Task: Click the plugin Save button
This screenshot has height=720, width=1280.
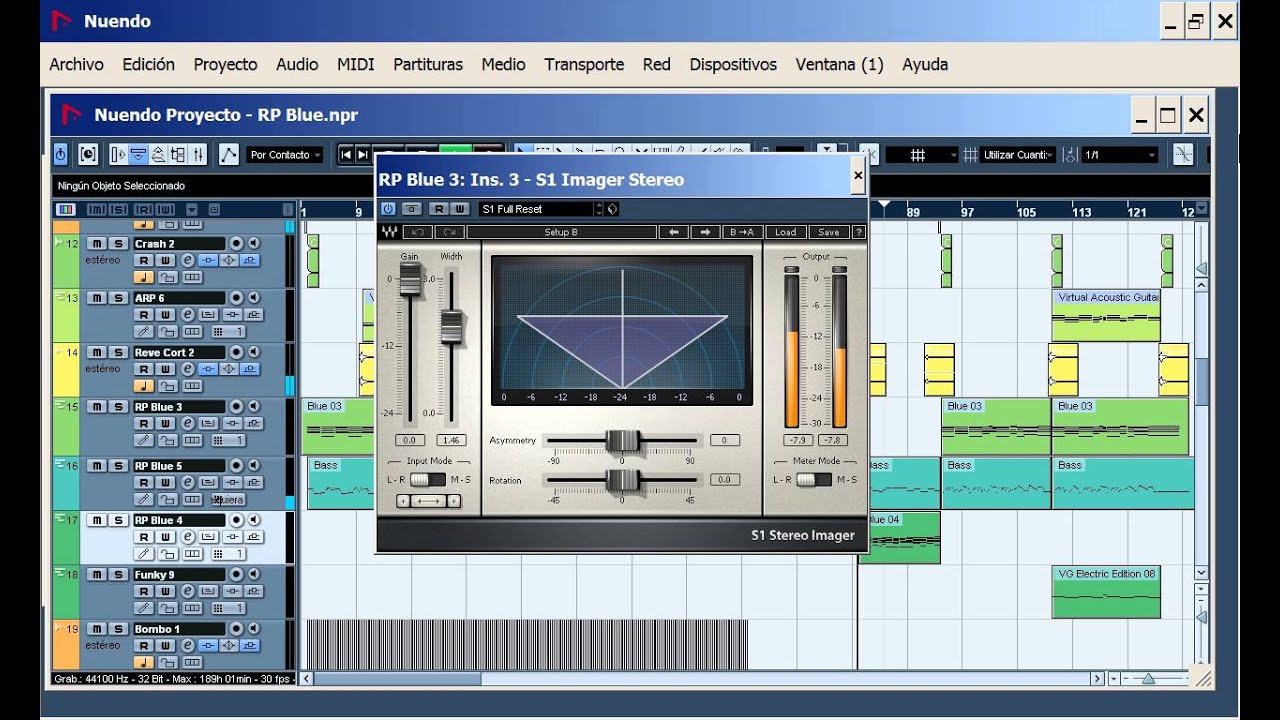Action: tap(829, 232)
